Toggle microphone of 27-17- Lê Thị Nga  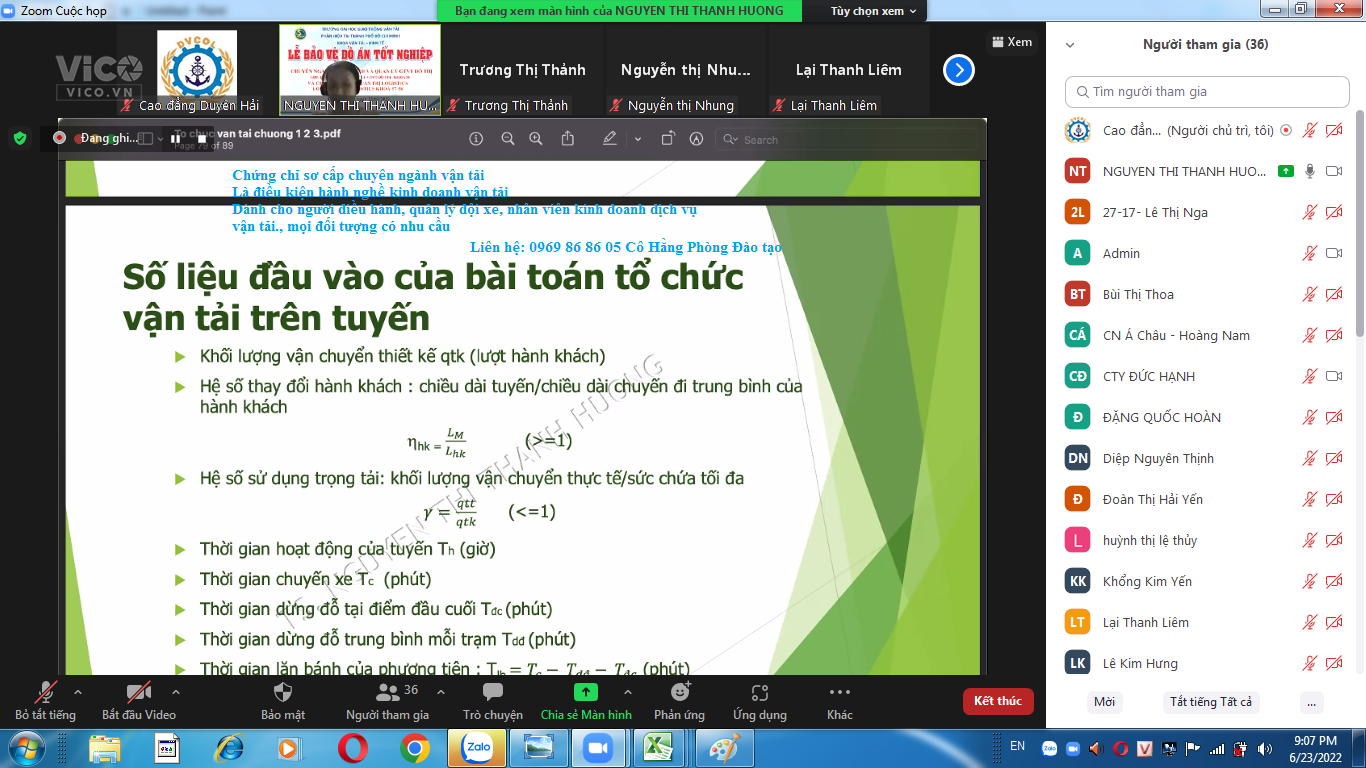[x=1310, y=212]
